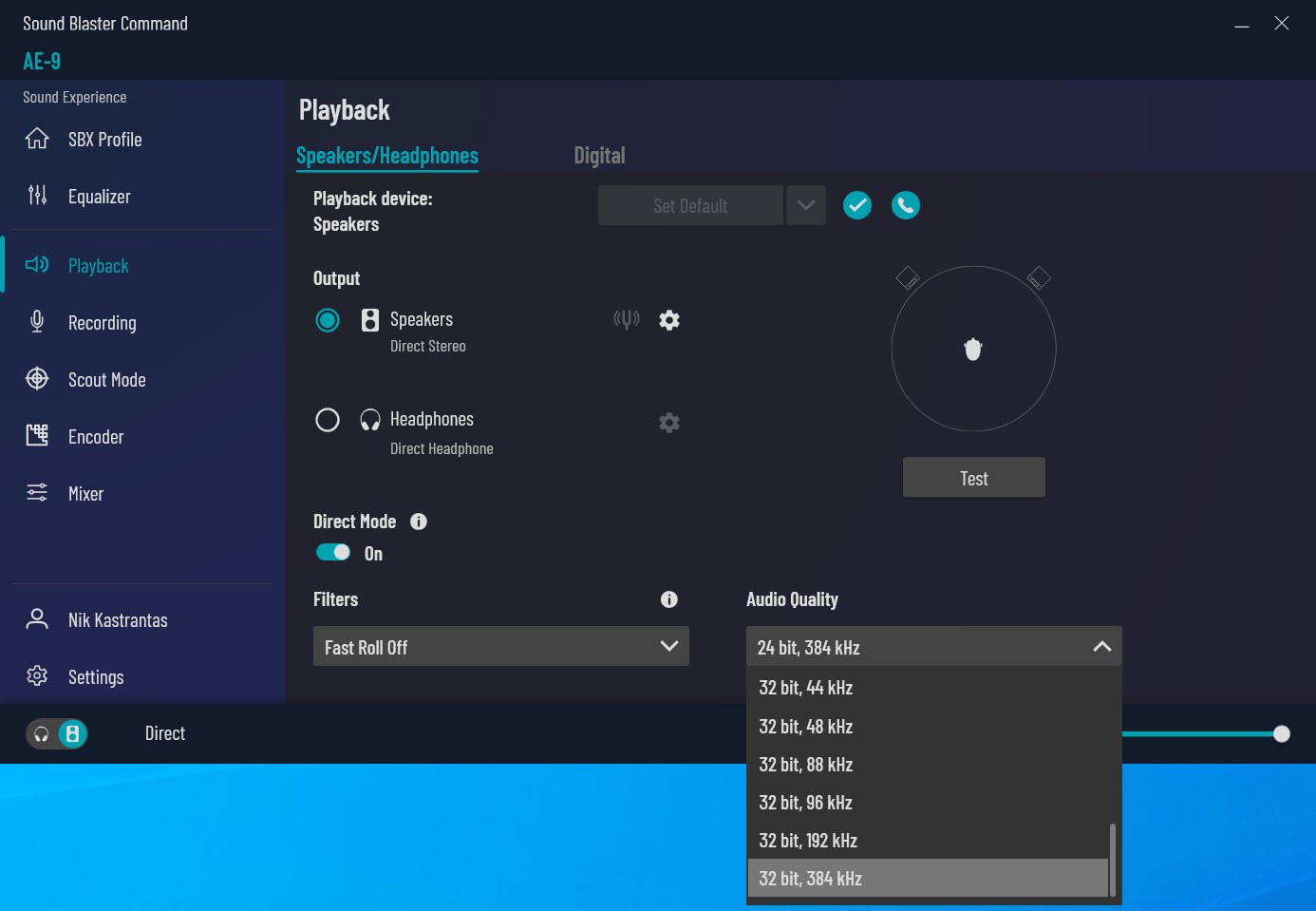The height and width of the screenshot is (911, 1316).
Task: Open the Encoder icon
Action: [37, 436]
